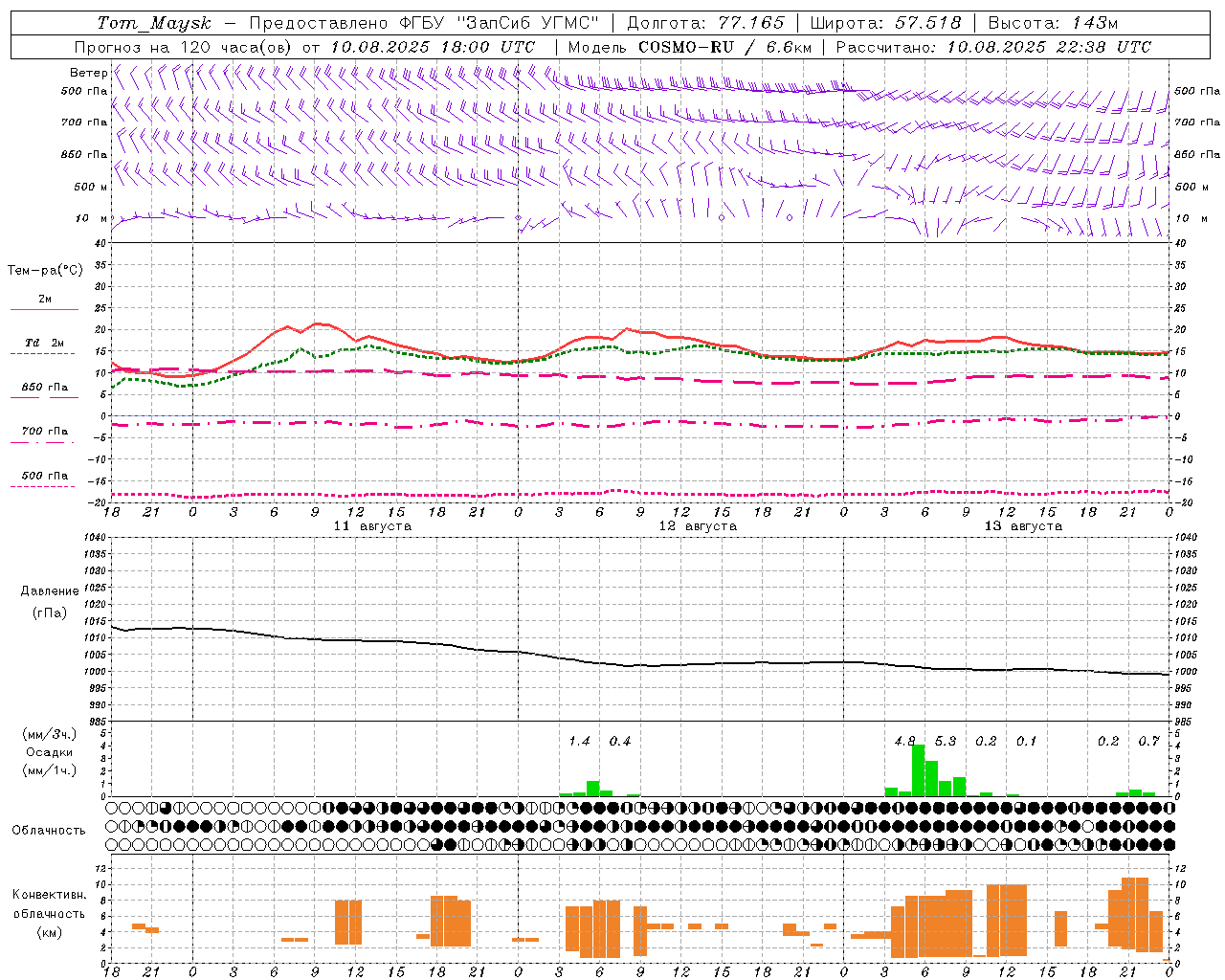The height and width of the screenshot is (980, 1225).
Task: Click the 0.1 precipitation total value
Action: pyautogui.click(x=1027, y=742)
